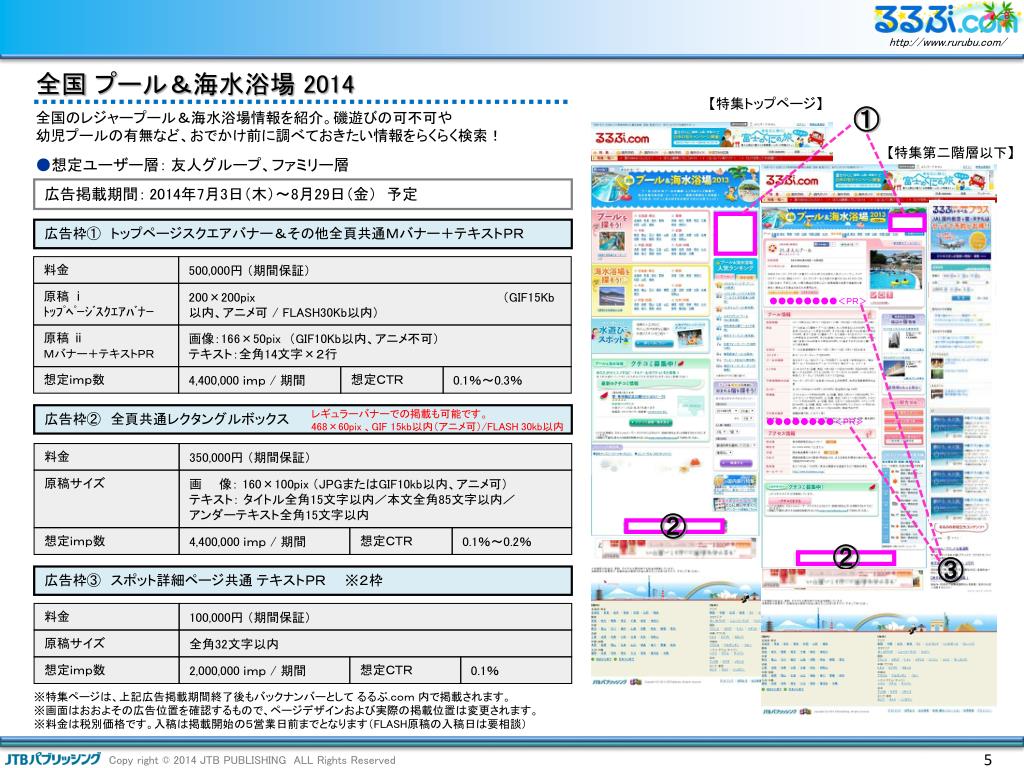Click the JTBパブリッシング logo in the footer

coord(51,759)
